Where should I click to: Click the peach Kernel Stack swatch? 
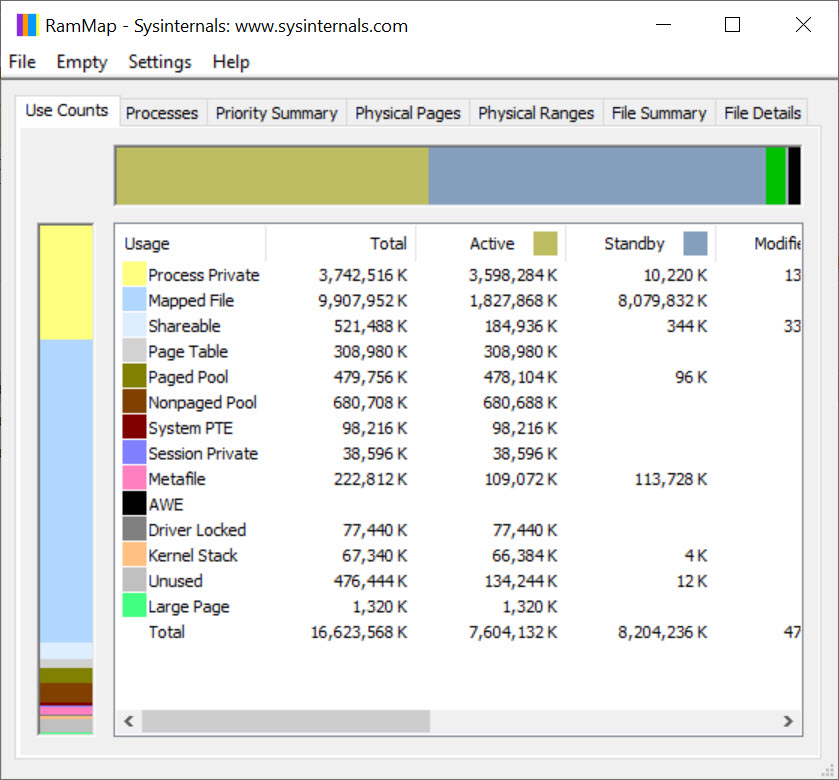134,555
